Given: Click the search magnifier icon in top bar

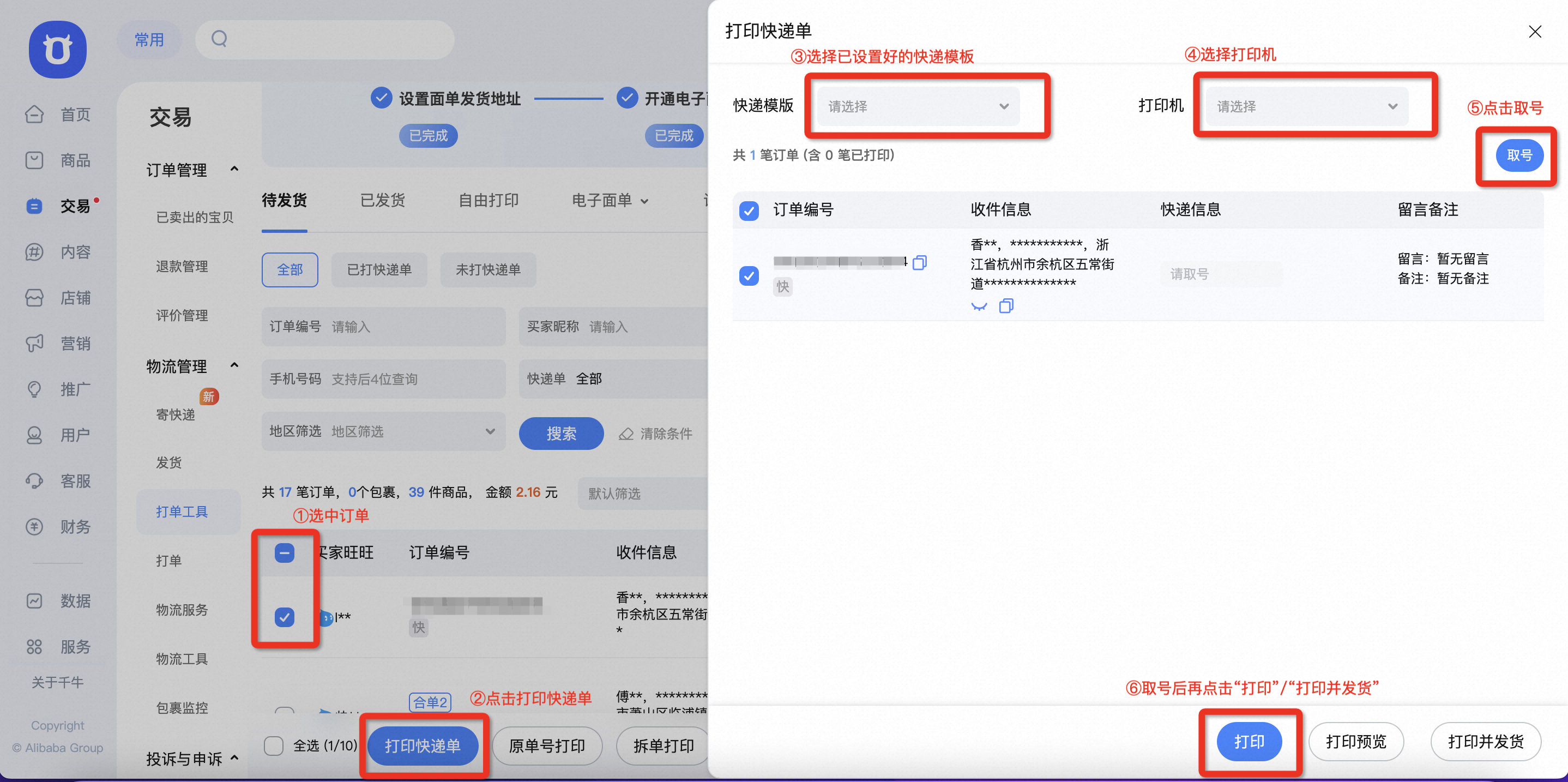Looking at the screenshot, I should click(x=219, y=39).
